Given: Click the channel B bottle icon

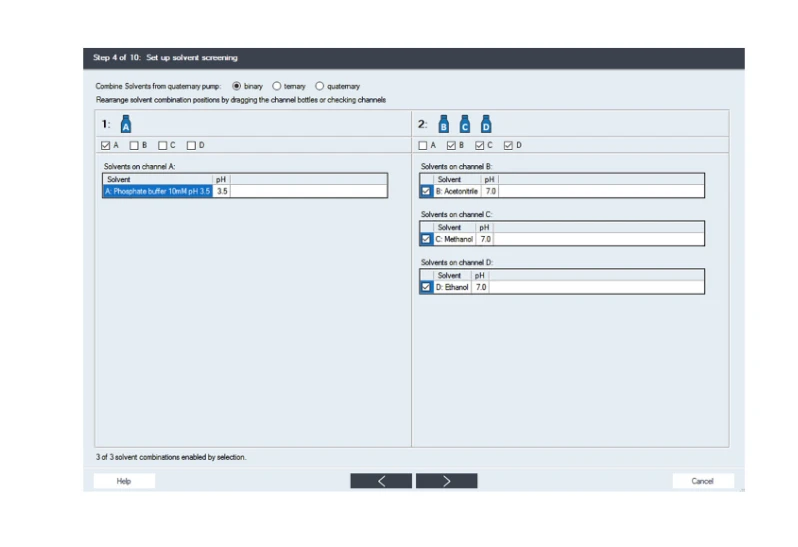Looking at the screenshot, I should (444, 124).
